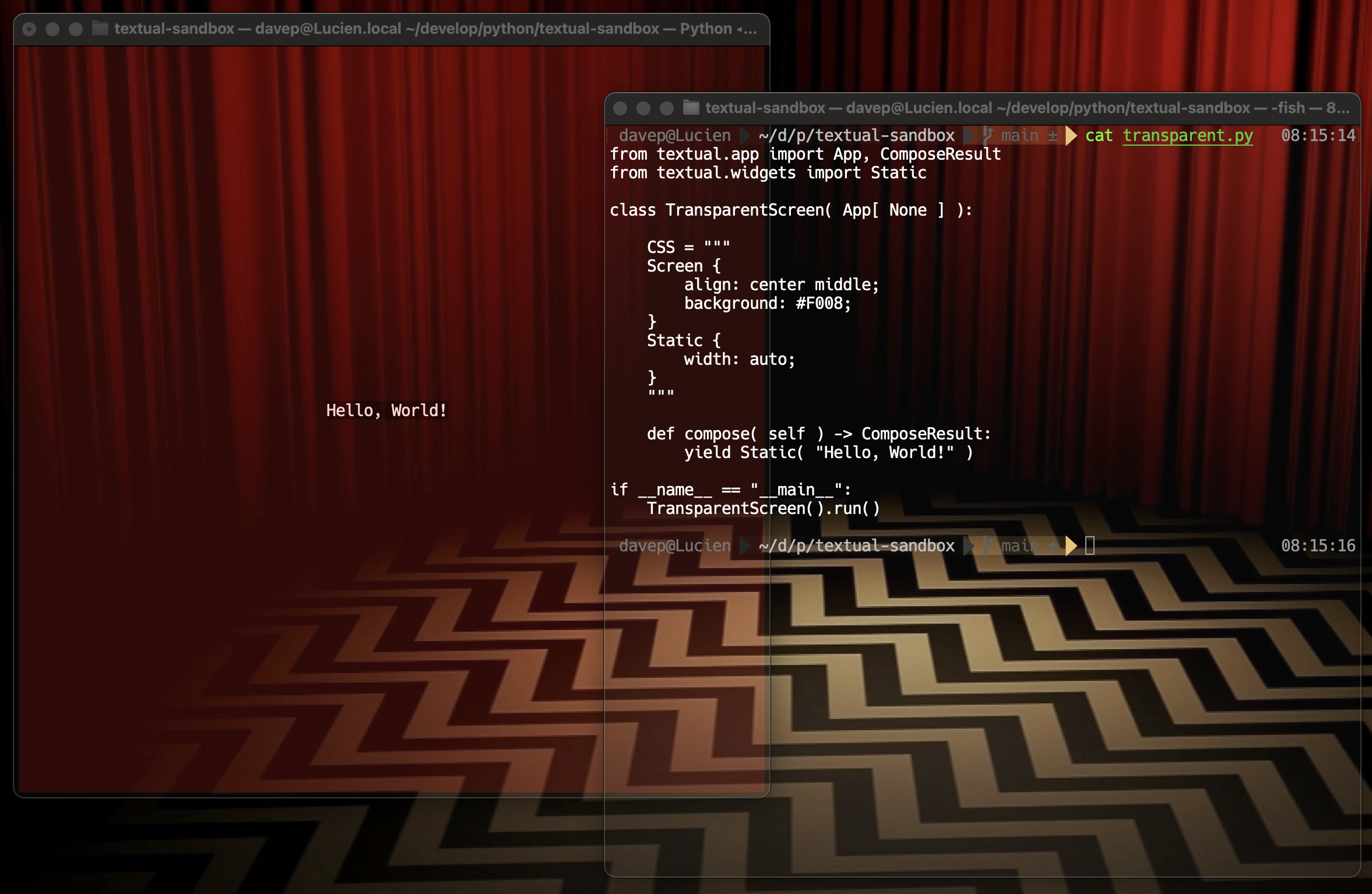The width and height of the screenshot is (1372, 894).
Task: Click the "CSS = """" line
Action: (x=688, y=247)
